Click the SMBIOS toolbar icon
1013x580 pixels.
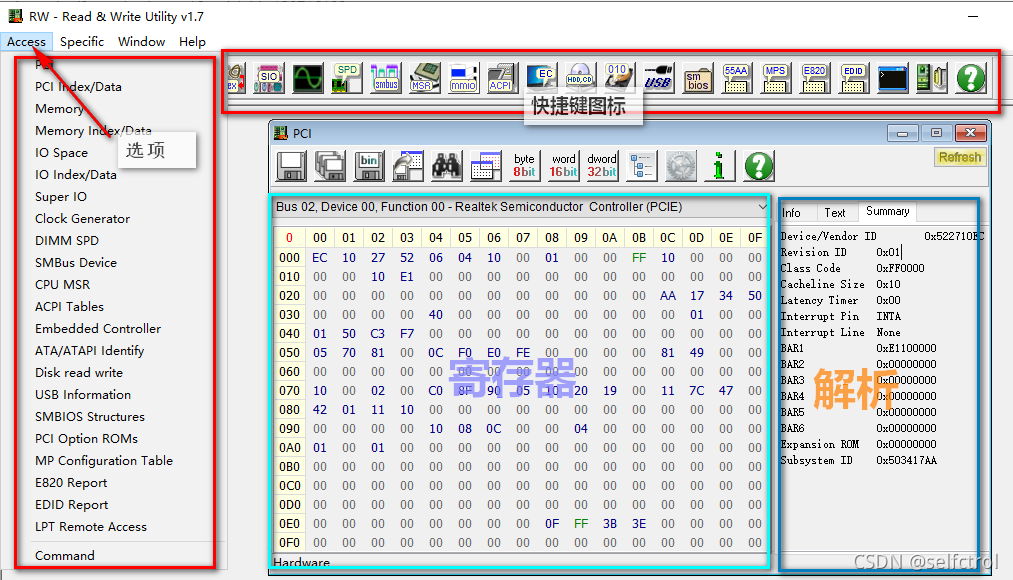pos(697,78)
